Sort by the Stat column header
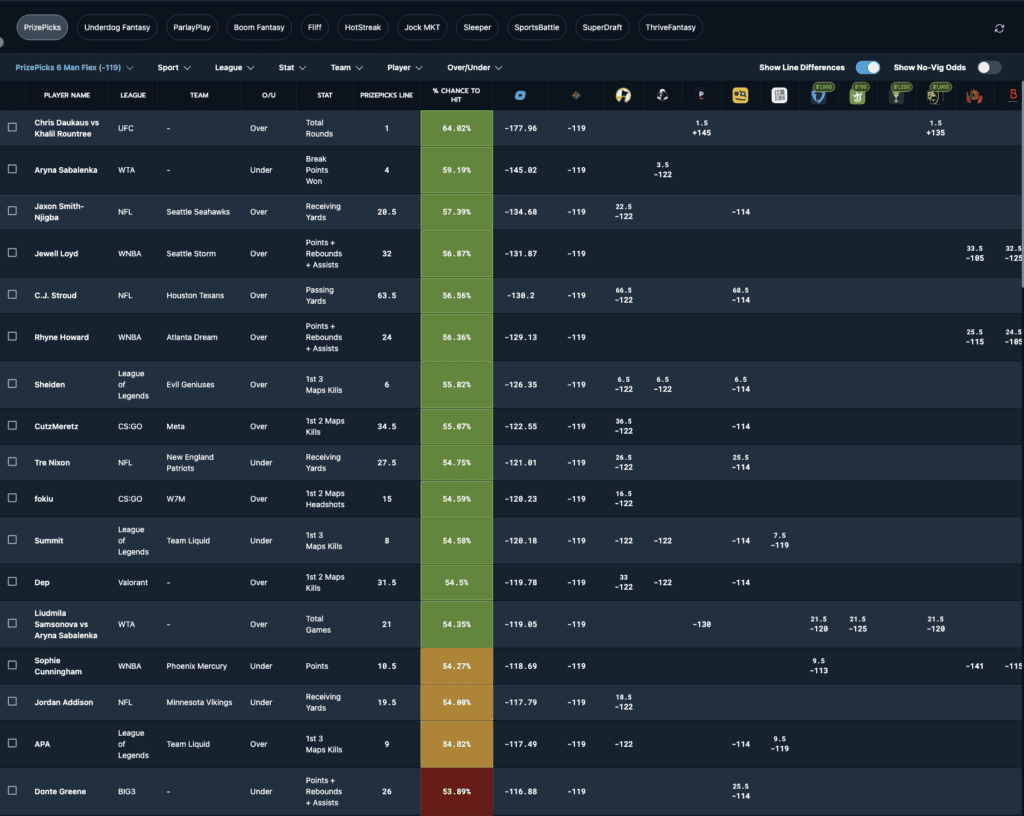Viewport: 1024px width, 816px height. (325, 95)
